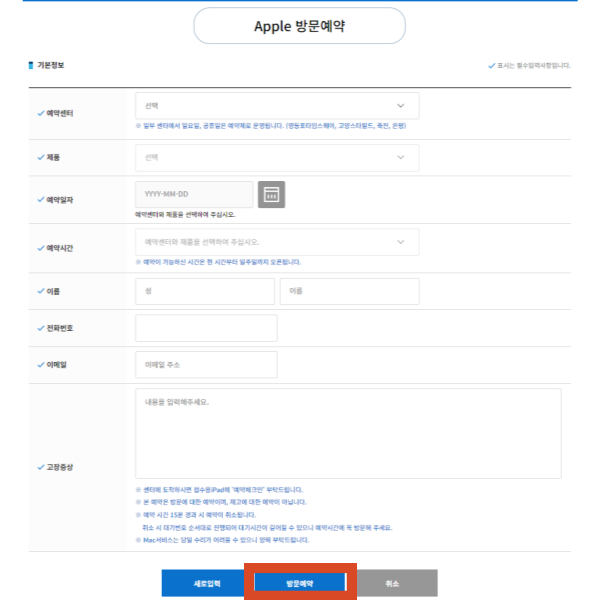
Task: Click the 이메일 row label
Action: click(56, 365)
